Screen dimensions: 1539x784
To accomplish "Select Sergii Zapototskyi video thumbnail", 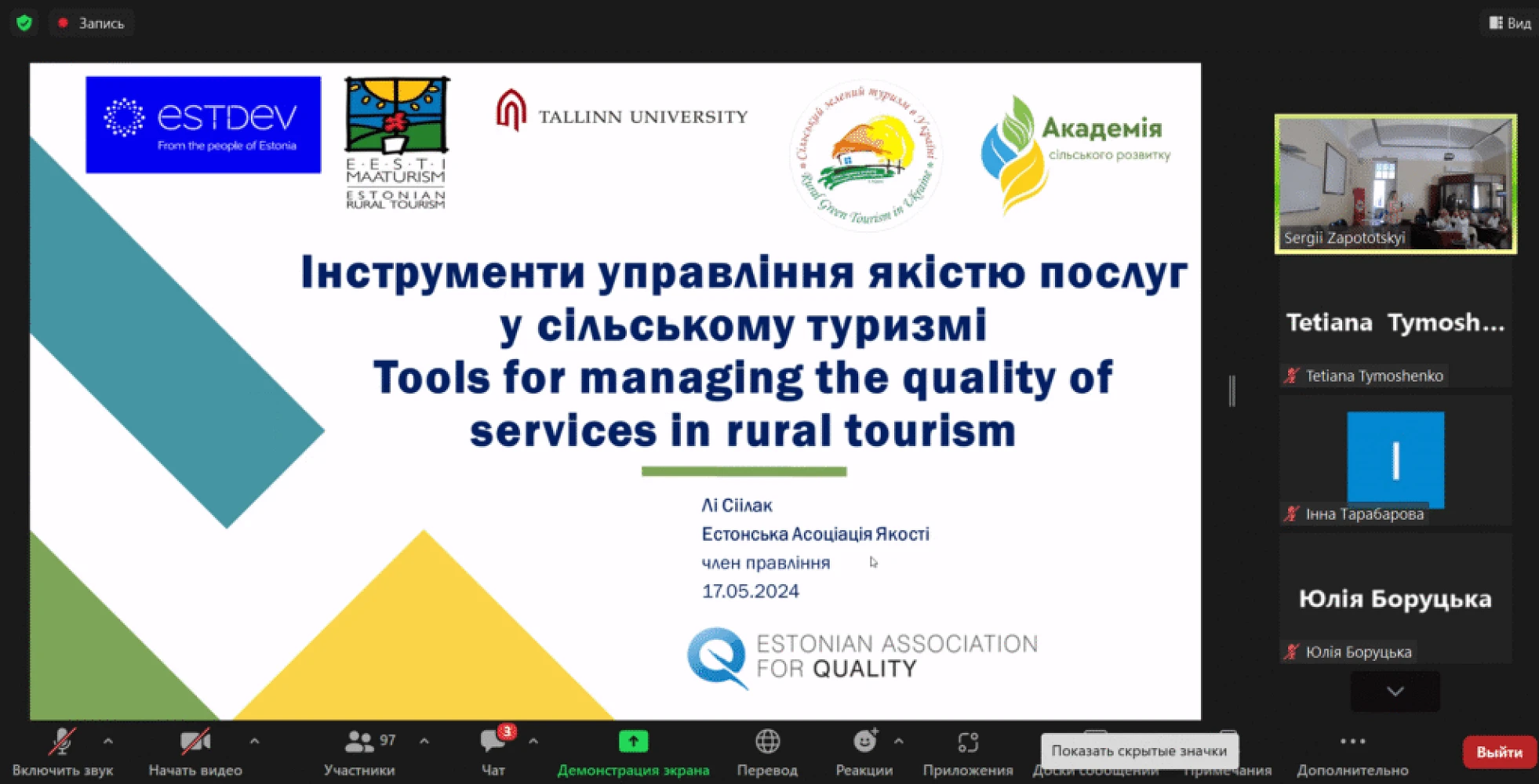I will 1395,184.
